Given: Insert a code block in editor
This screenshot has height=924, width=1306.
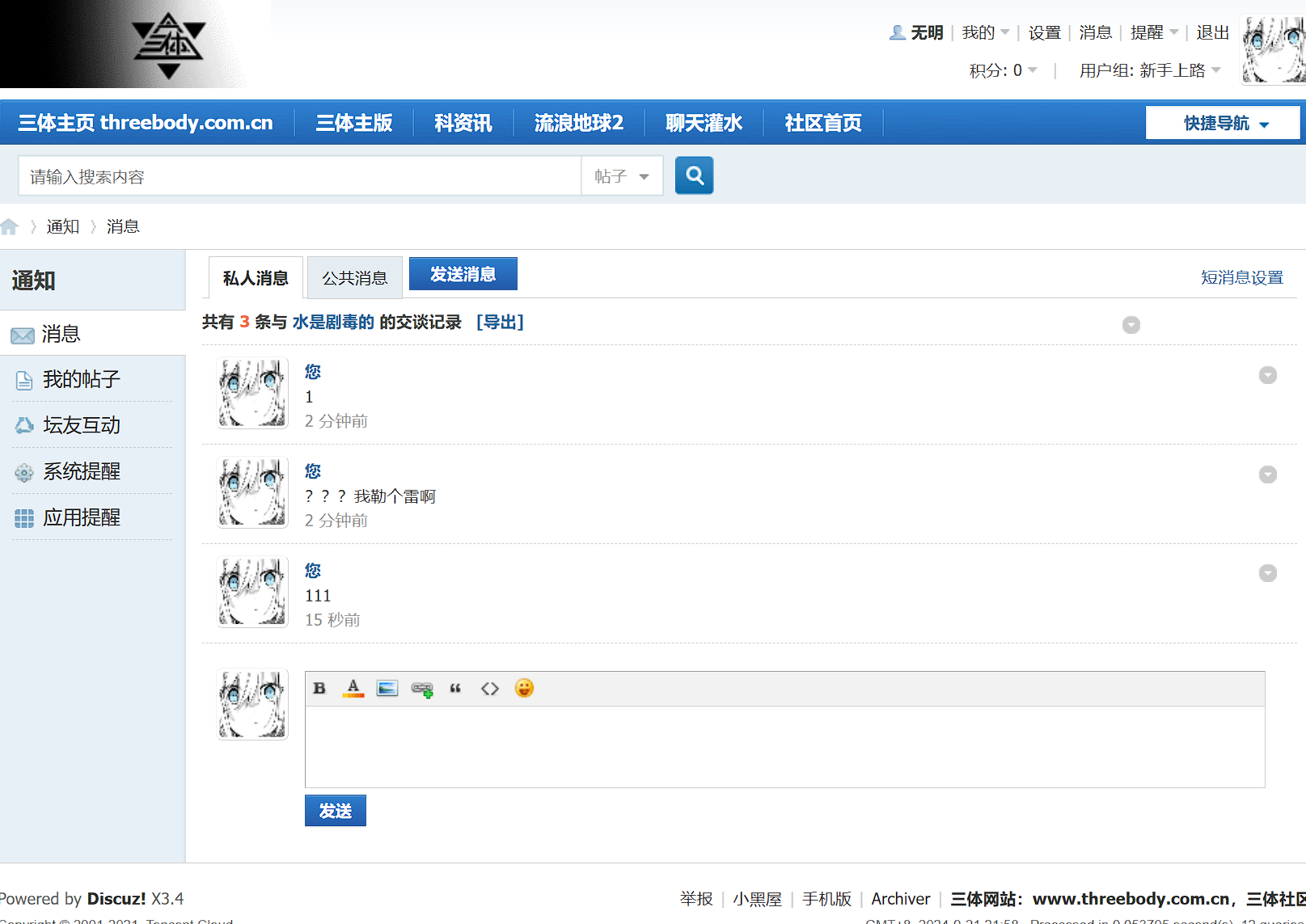Looking at the screenshot, I should [490, 689].
